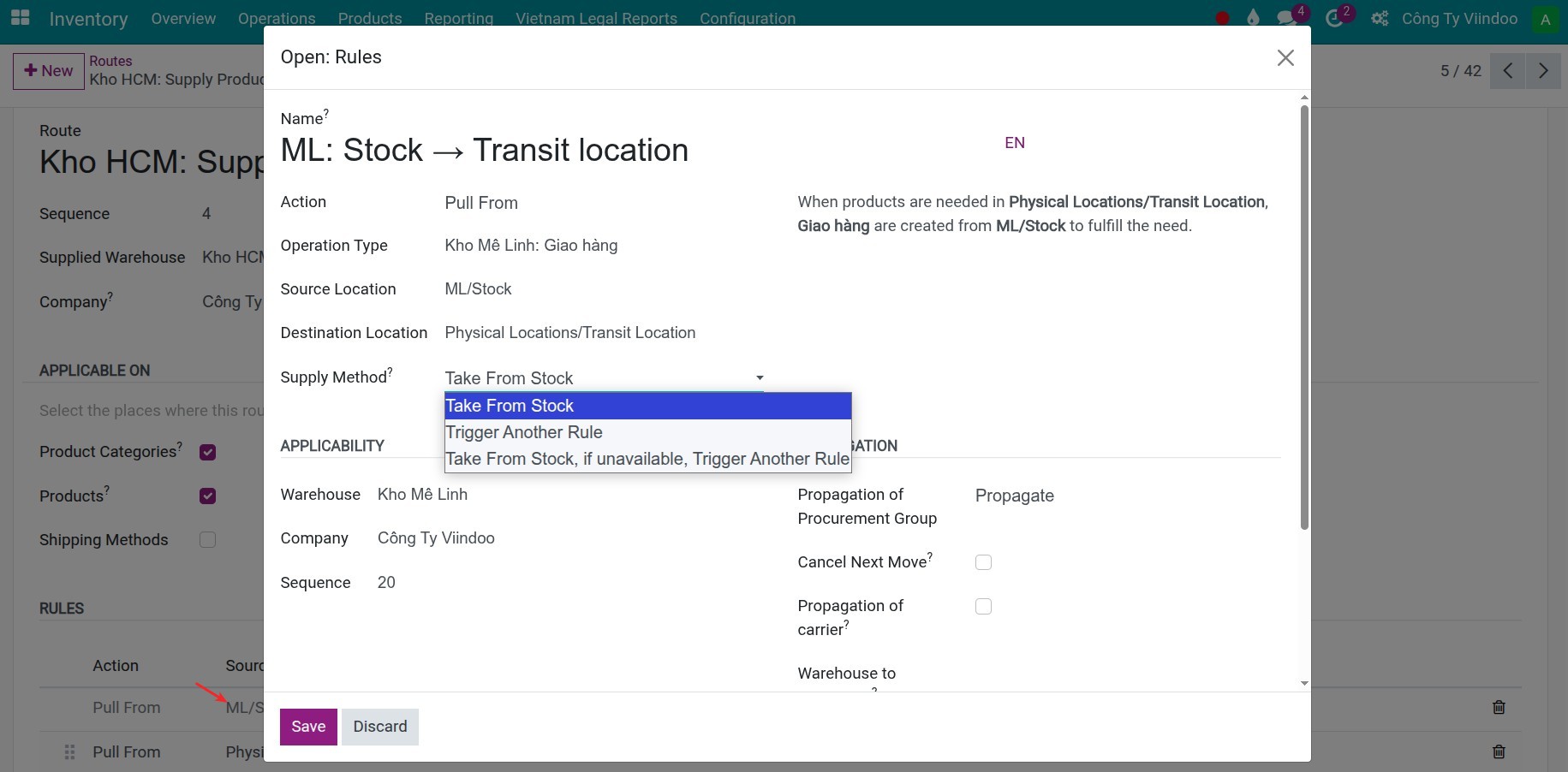The height and width of the screenshot is (772, 1568).
Task: Save the rule with the Save button
Action: tap(307, 727)
